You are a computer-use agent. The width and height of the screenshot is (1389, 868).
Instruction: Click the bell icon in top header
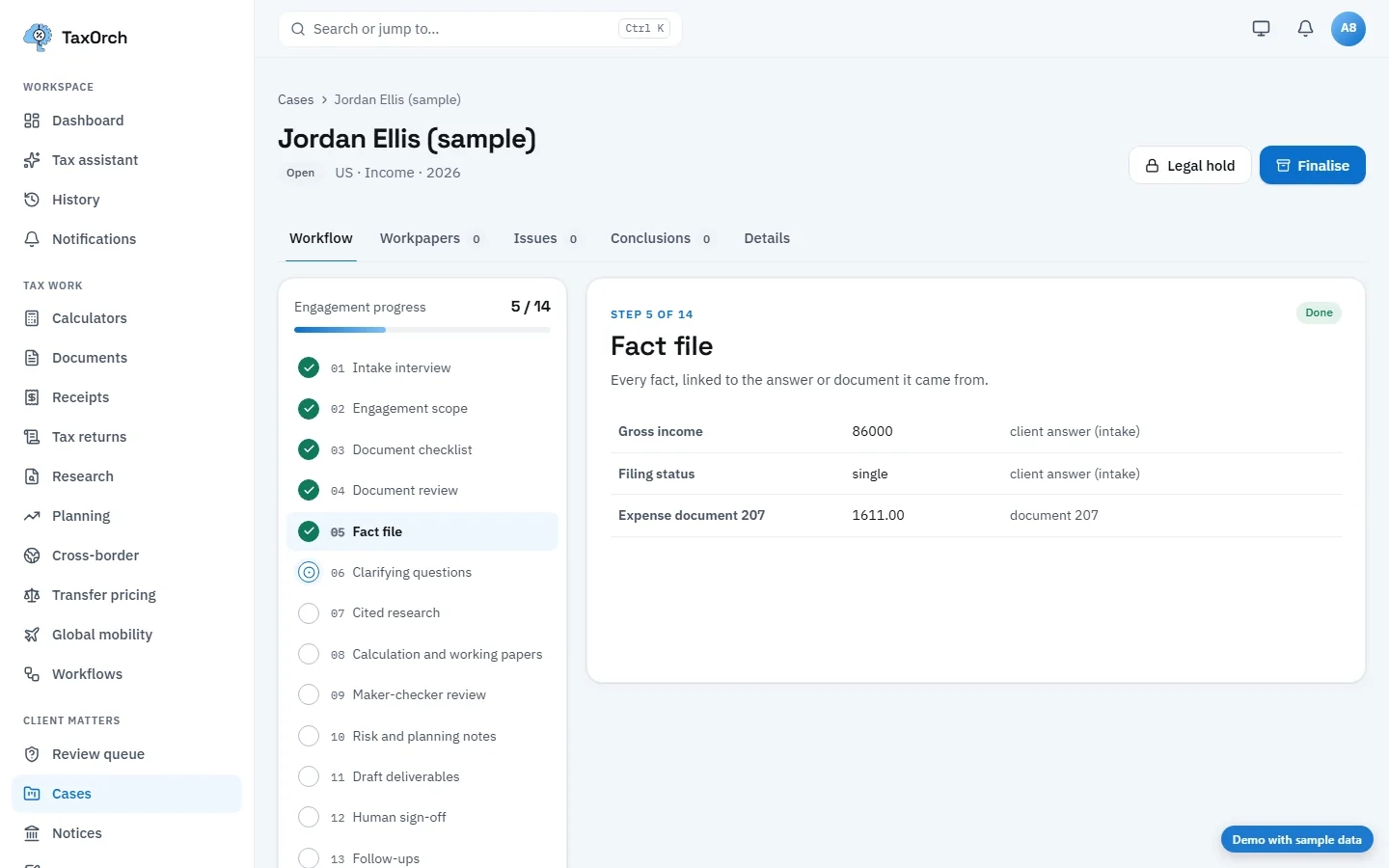[x=1305, y=29]
